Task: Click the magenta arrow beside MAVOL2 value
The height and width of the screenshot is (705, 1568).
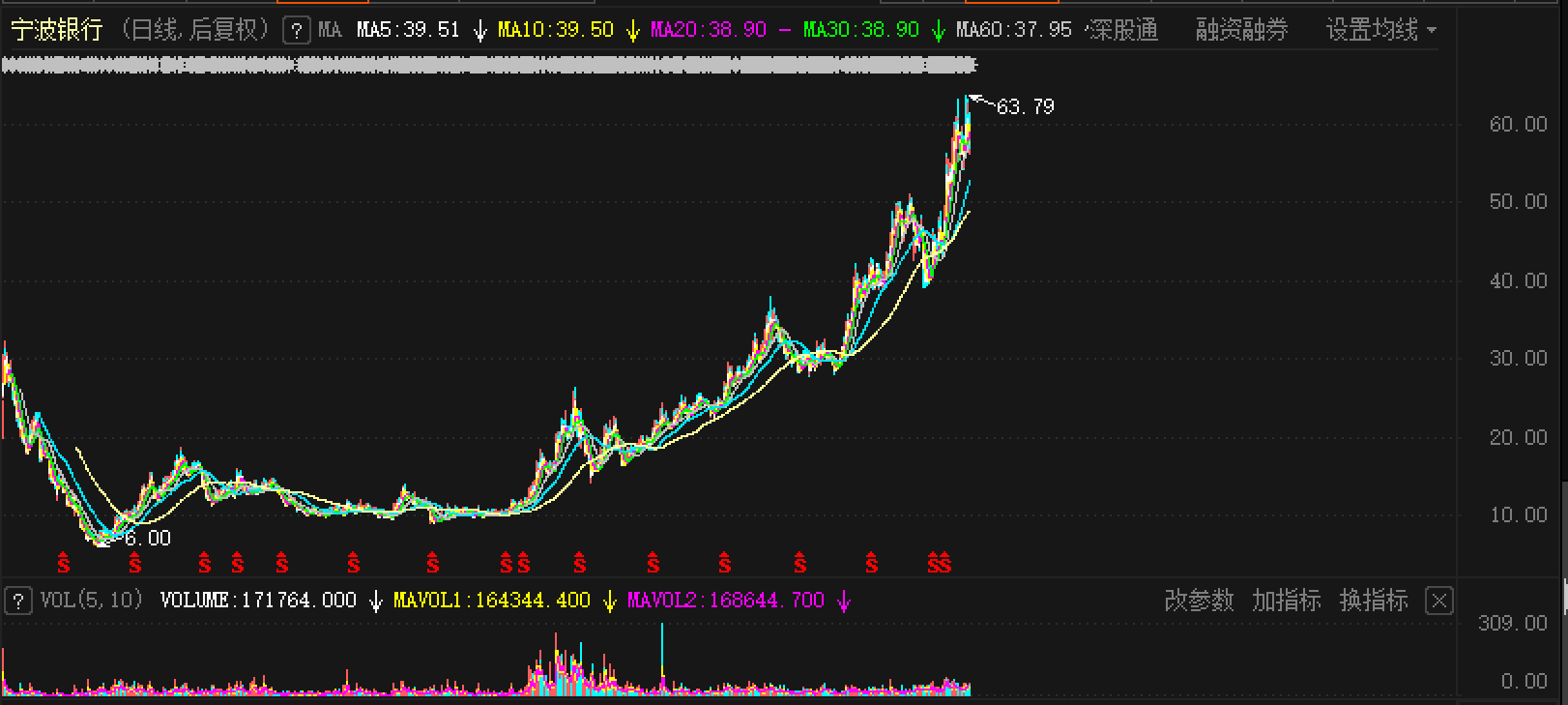Action: click(844, 602)
